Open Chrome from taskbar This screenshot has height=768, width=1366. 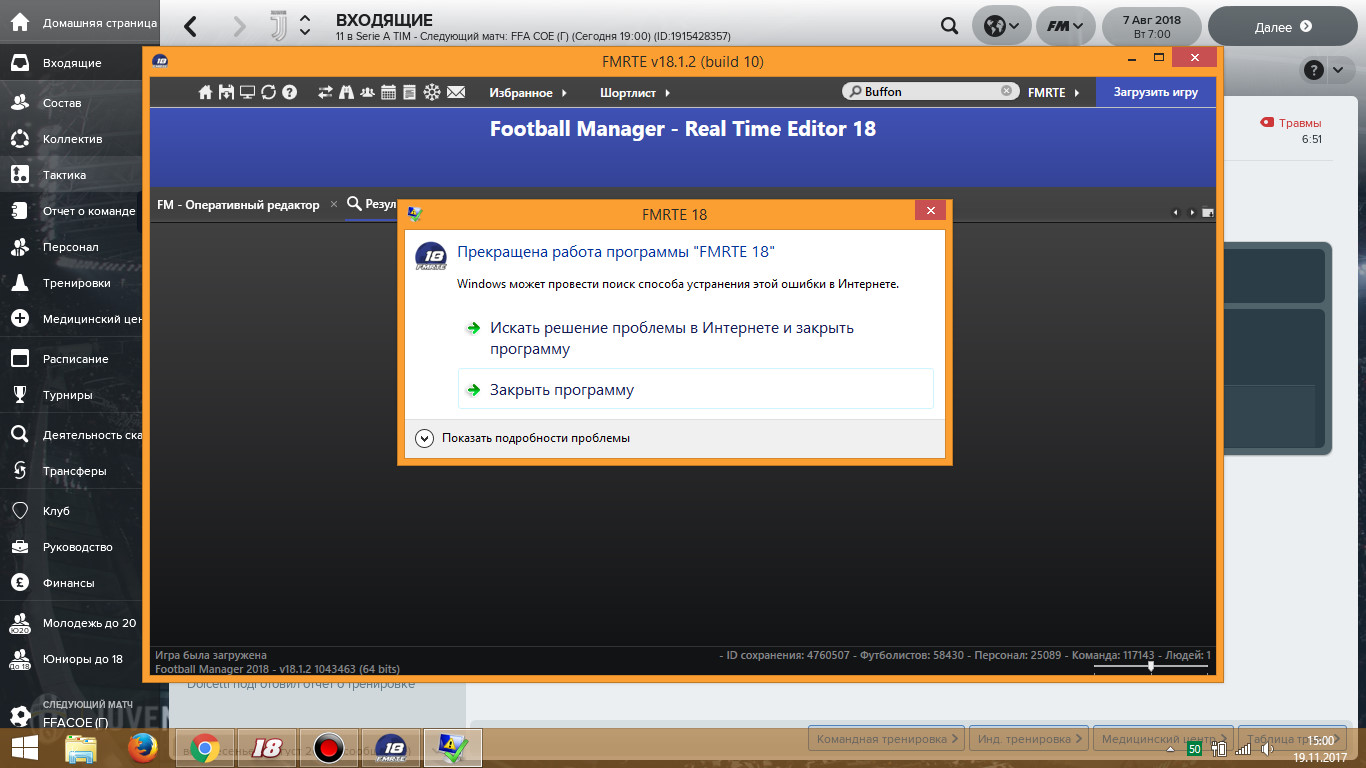coord(205,747)
